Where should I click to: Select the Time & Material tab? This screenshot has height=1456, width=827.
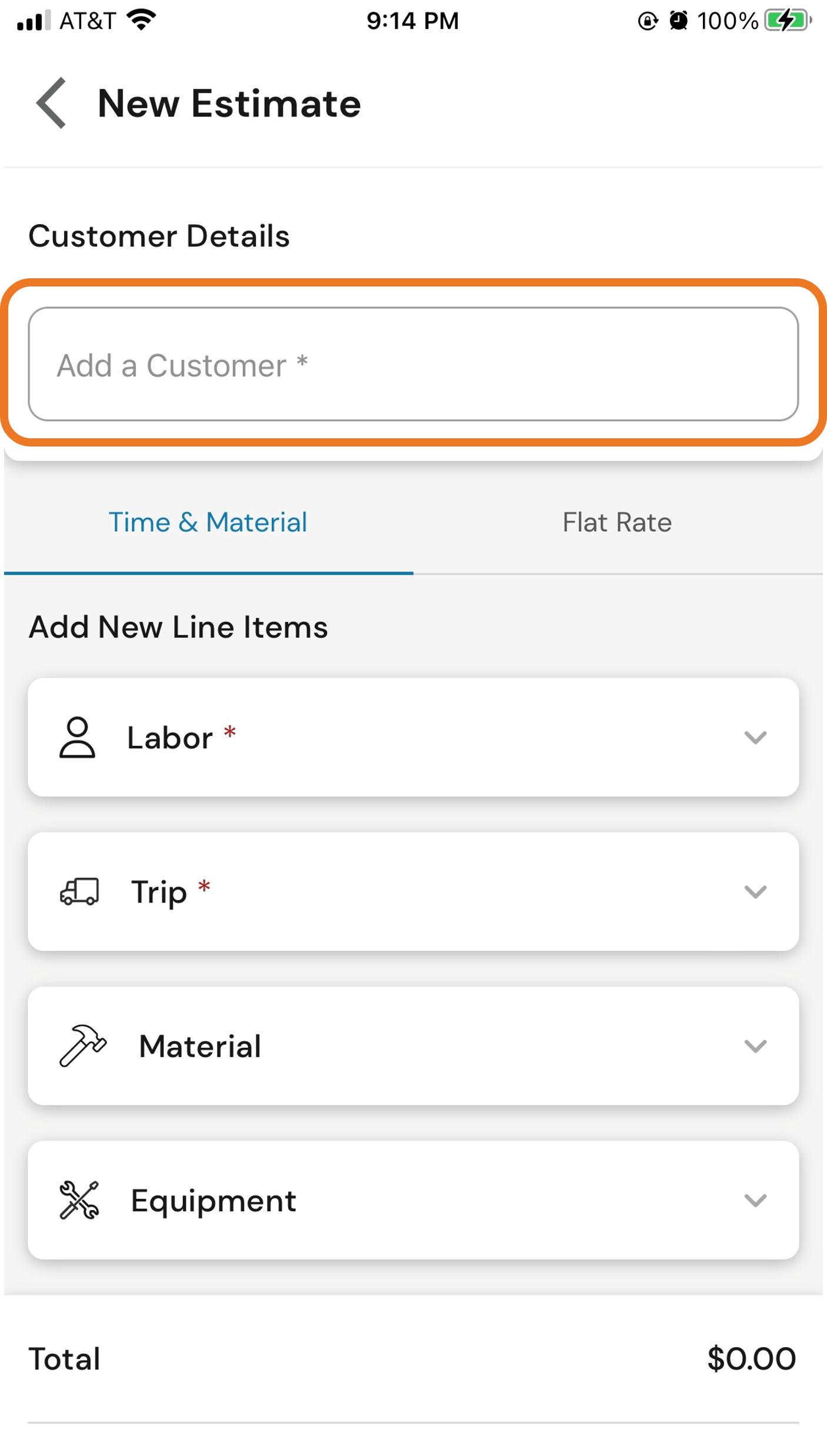[x=208, y=522]
